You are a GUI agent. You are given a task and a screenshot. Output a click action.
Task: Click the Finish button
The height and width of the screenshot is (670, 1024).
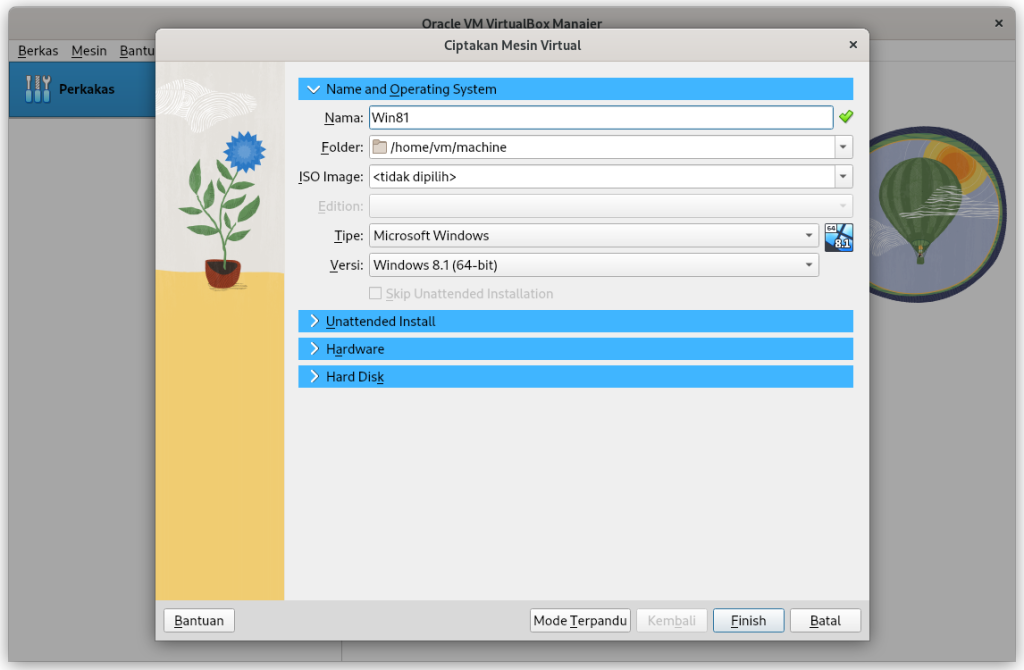(x=748, y=621)
